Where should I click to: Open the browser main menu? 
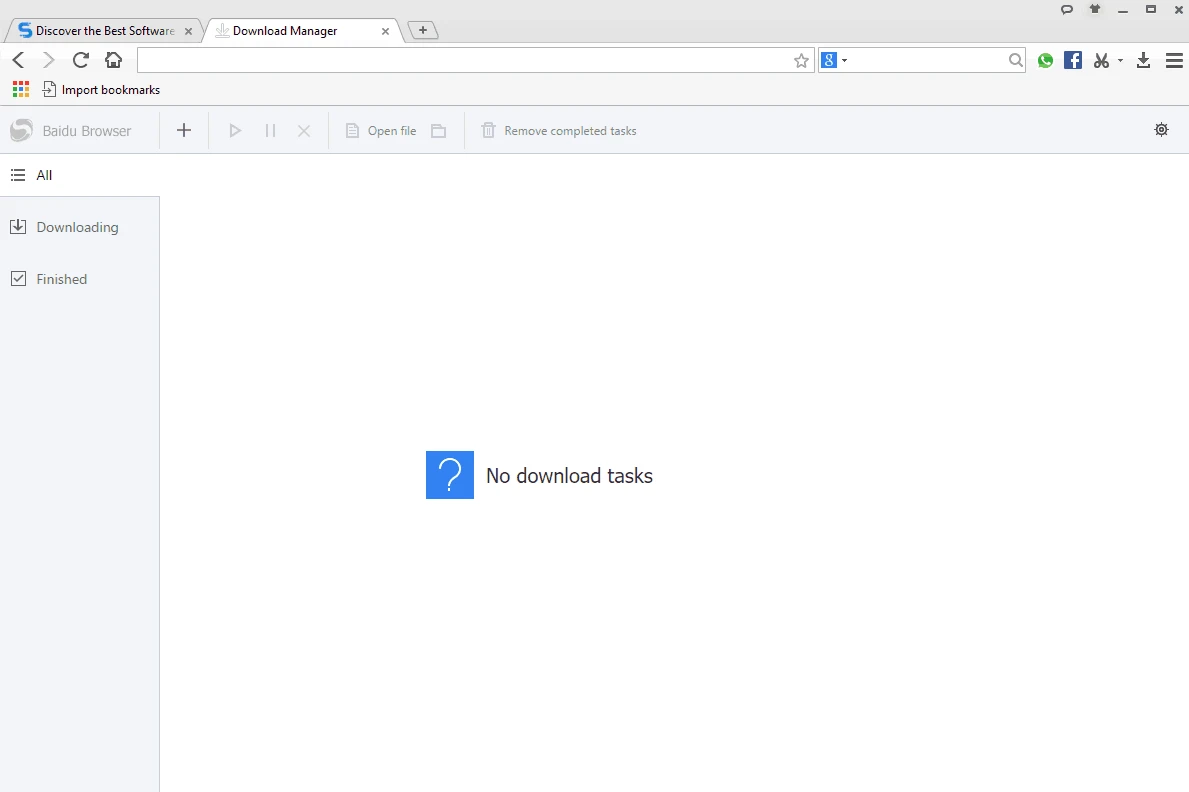coord(1174,61)
